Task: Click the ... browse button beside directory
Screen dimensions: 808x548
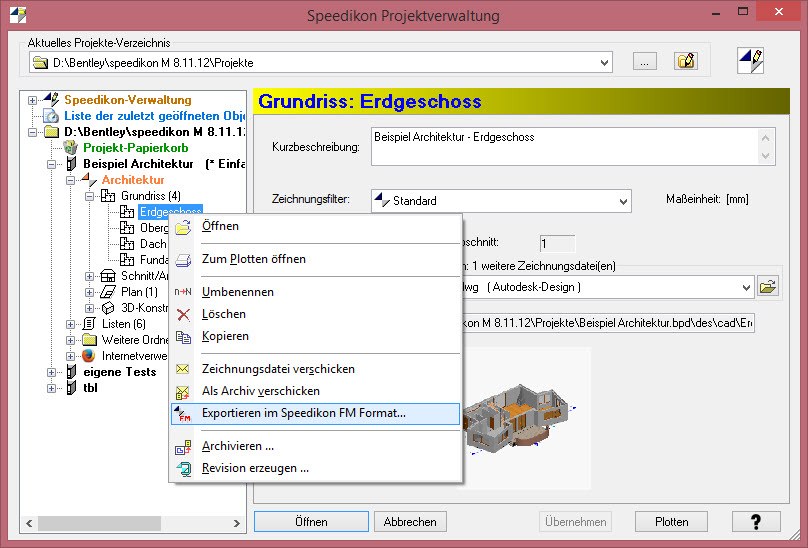Action: pos(645,62)
